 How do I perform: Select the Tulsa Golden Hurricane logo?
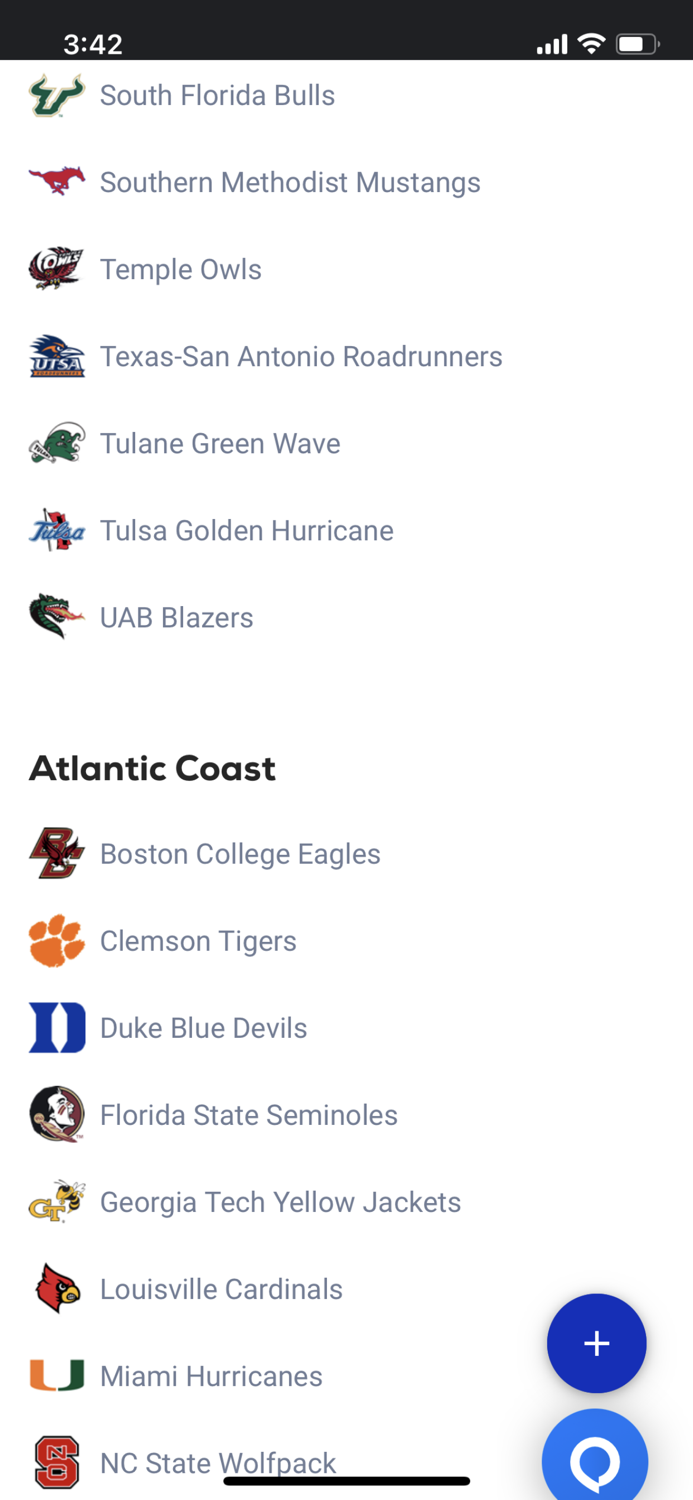pos(56,530)
